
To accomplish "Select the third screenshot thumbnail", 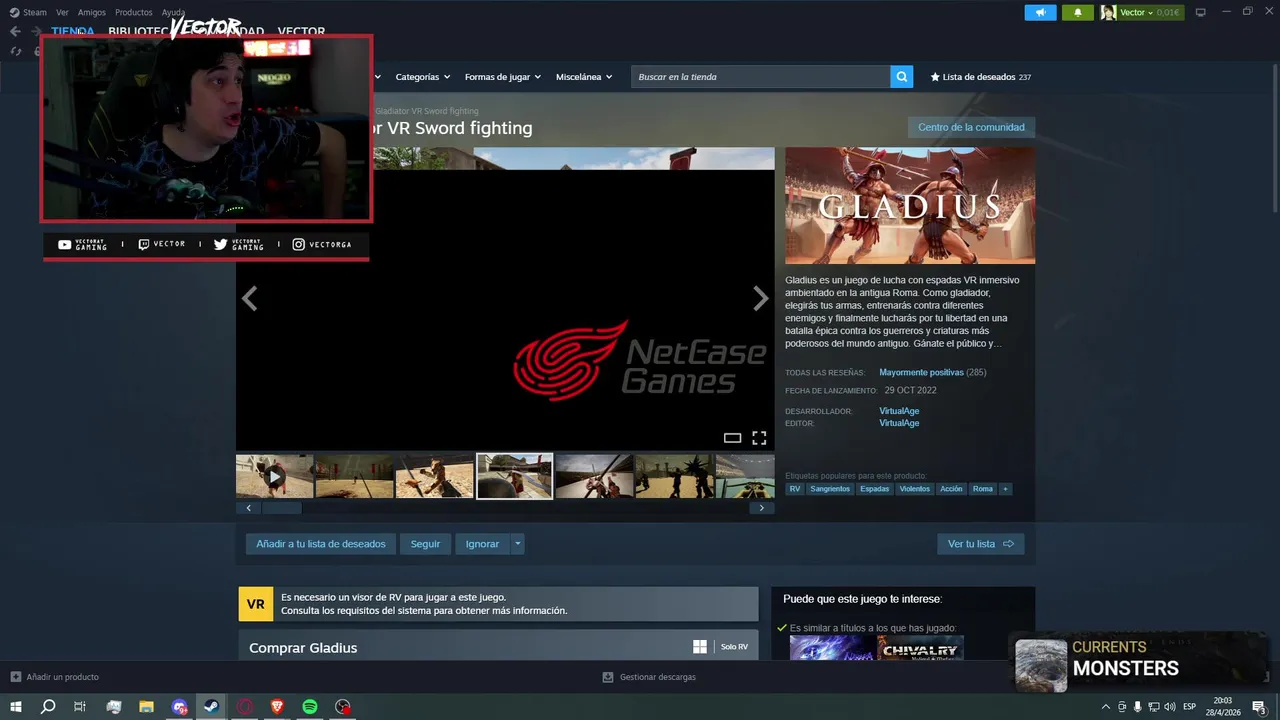I will pyautogui.click(x=434, y=476).
